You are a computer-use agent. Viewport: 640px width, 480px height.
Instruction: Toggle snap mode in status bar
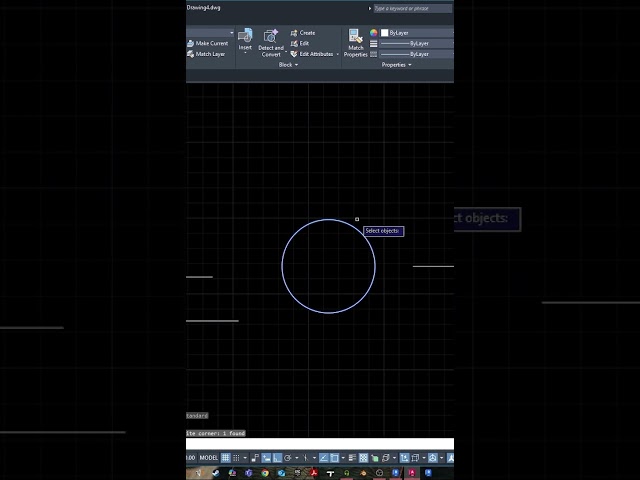236,458
